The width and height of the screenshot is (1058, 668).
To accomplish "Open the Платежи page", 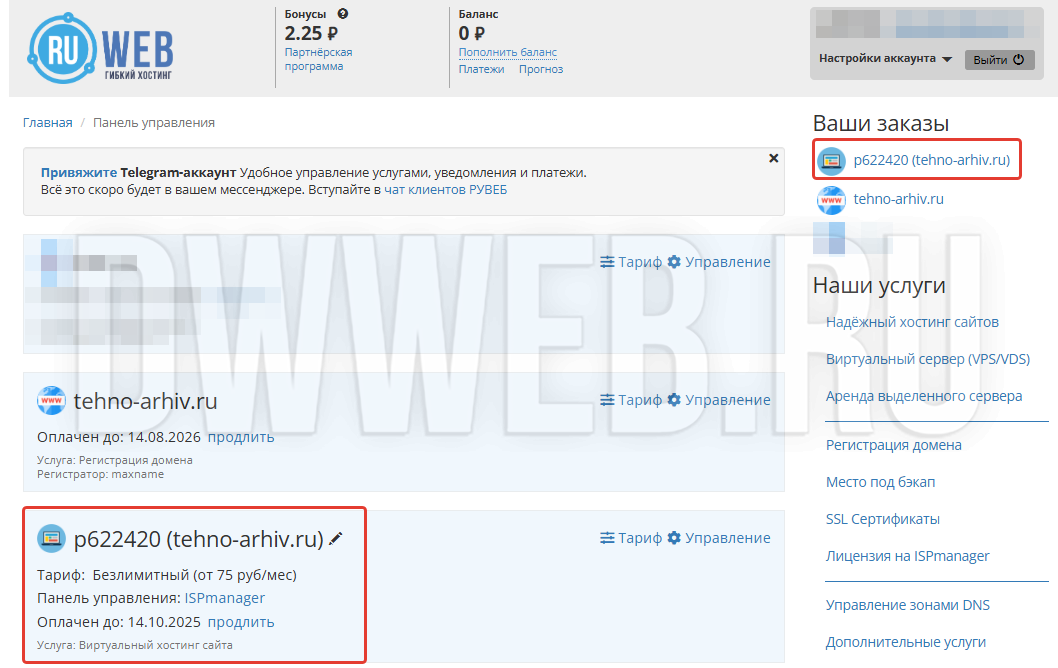I will (x=481, y=69).
